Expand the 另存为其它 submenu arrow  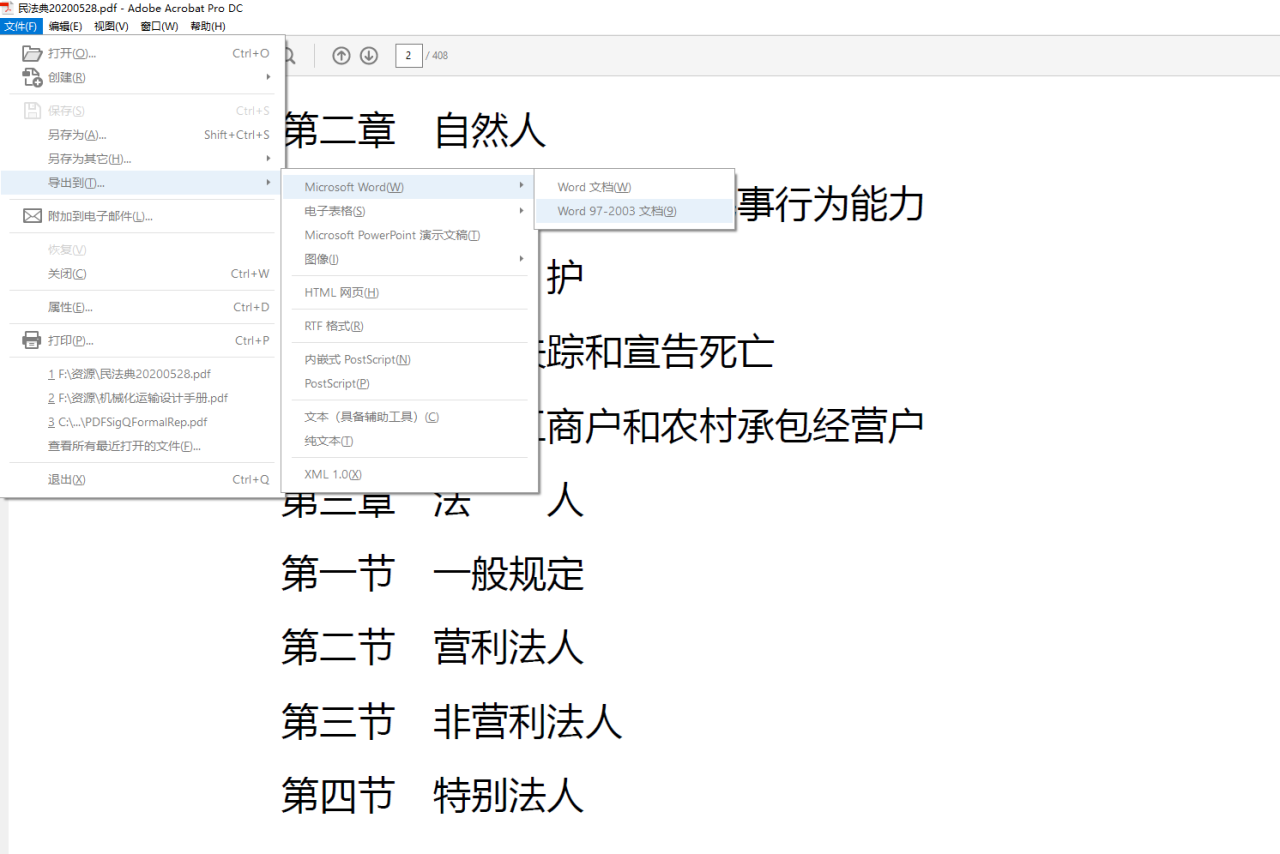[268, 158]
